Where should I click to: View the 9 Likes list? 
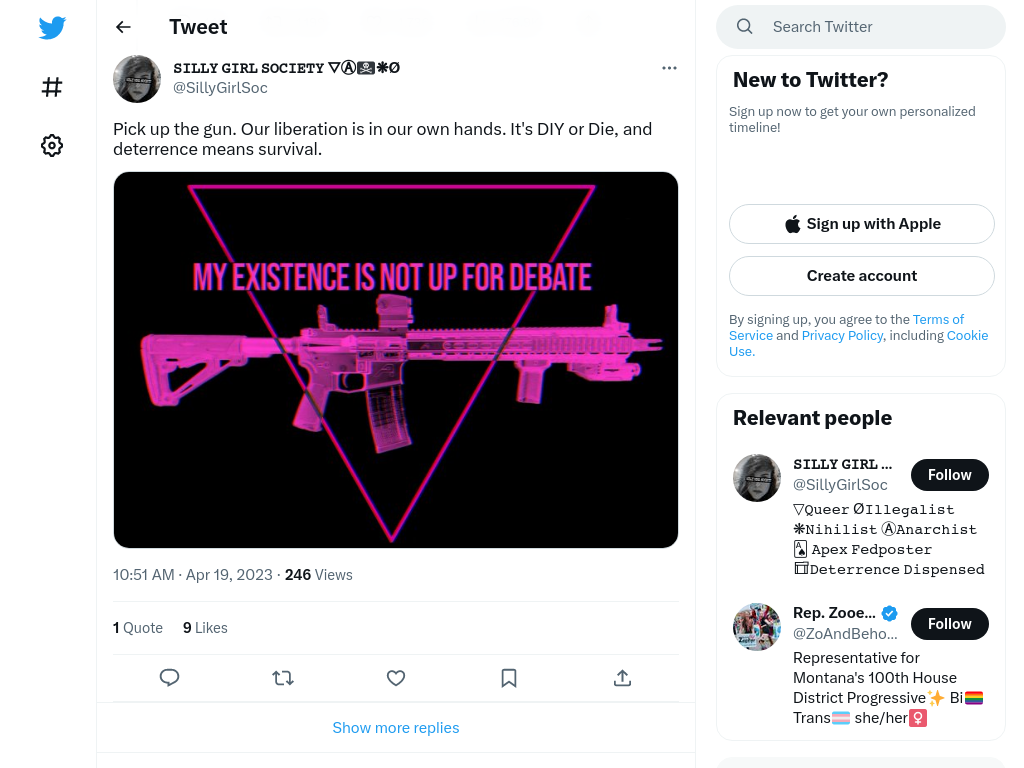coord(205,628)
